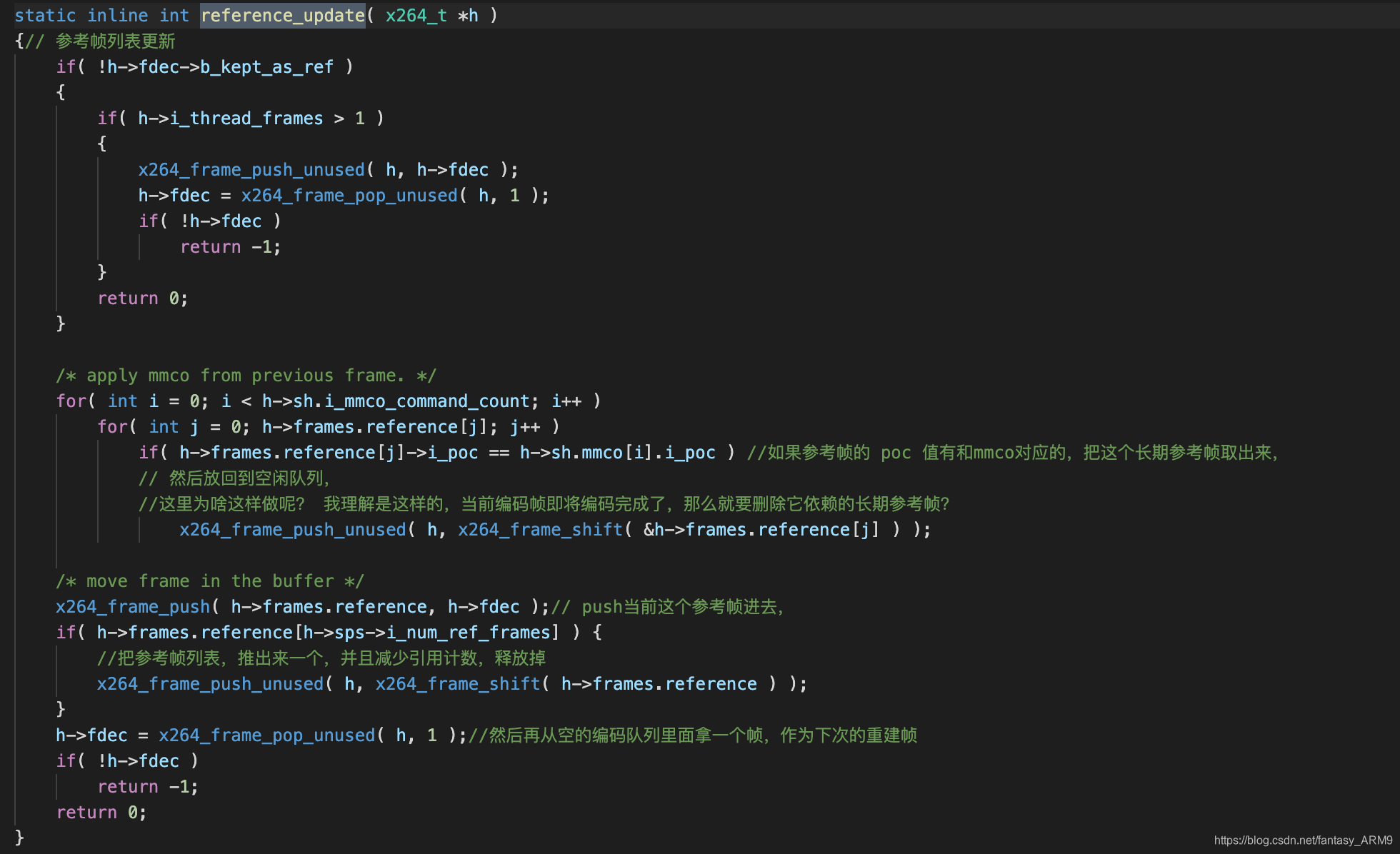This screenshot has width=1400, height=854.
Task: Click x264_frame_shift( h->frames.reference ) call
Action: 576,683
